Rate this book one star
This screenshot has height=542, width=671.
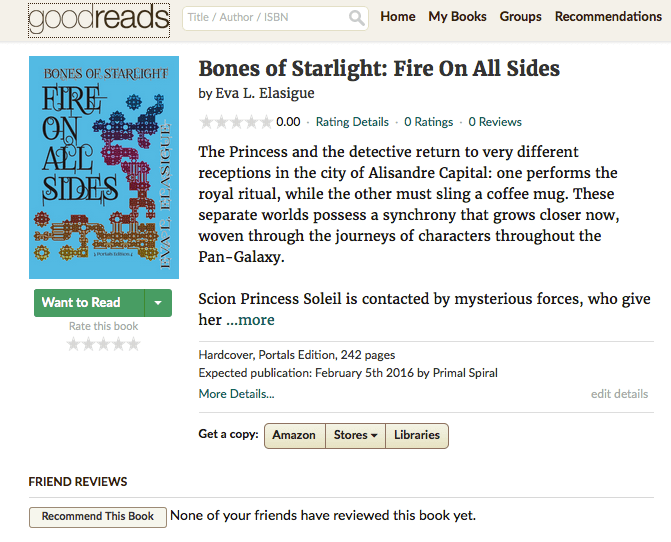click(73, 344)
